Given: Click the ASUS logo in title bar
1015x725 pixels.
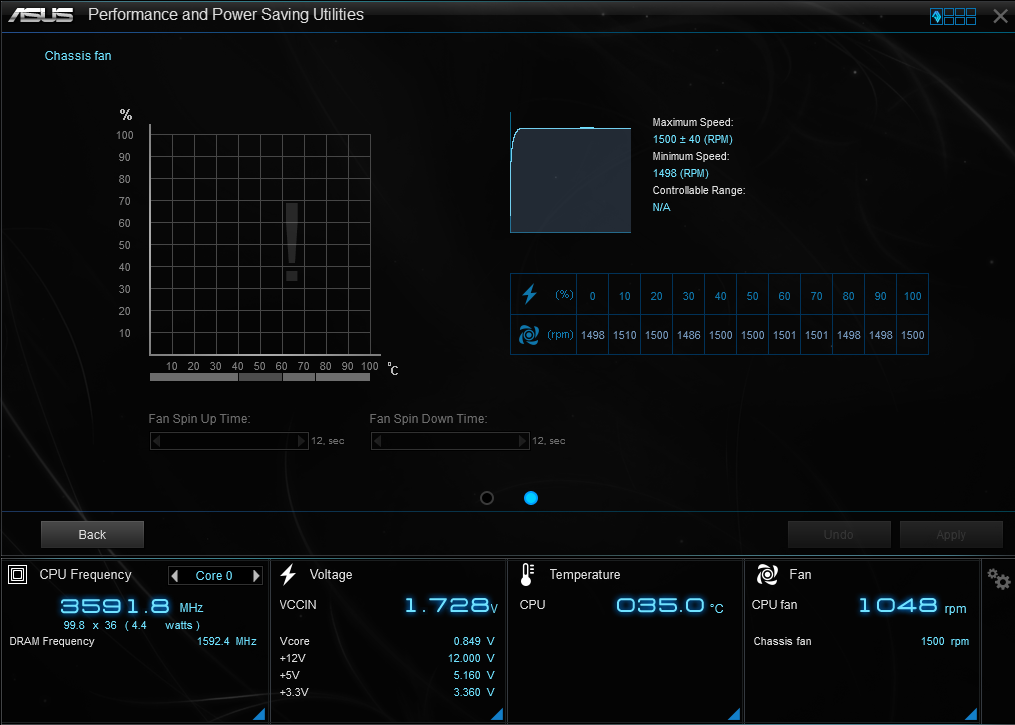Looking at the screenshot, I should coord(41,15).
